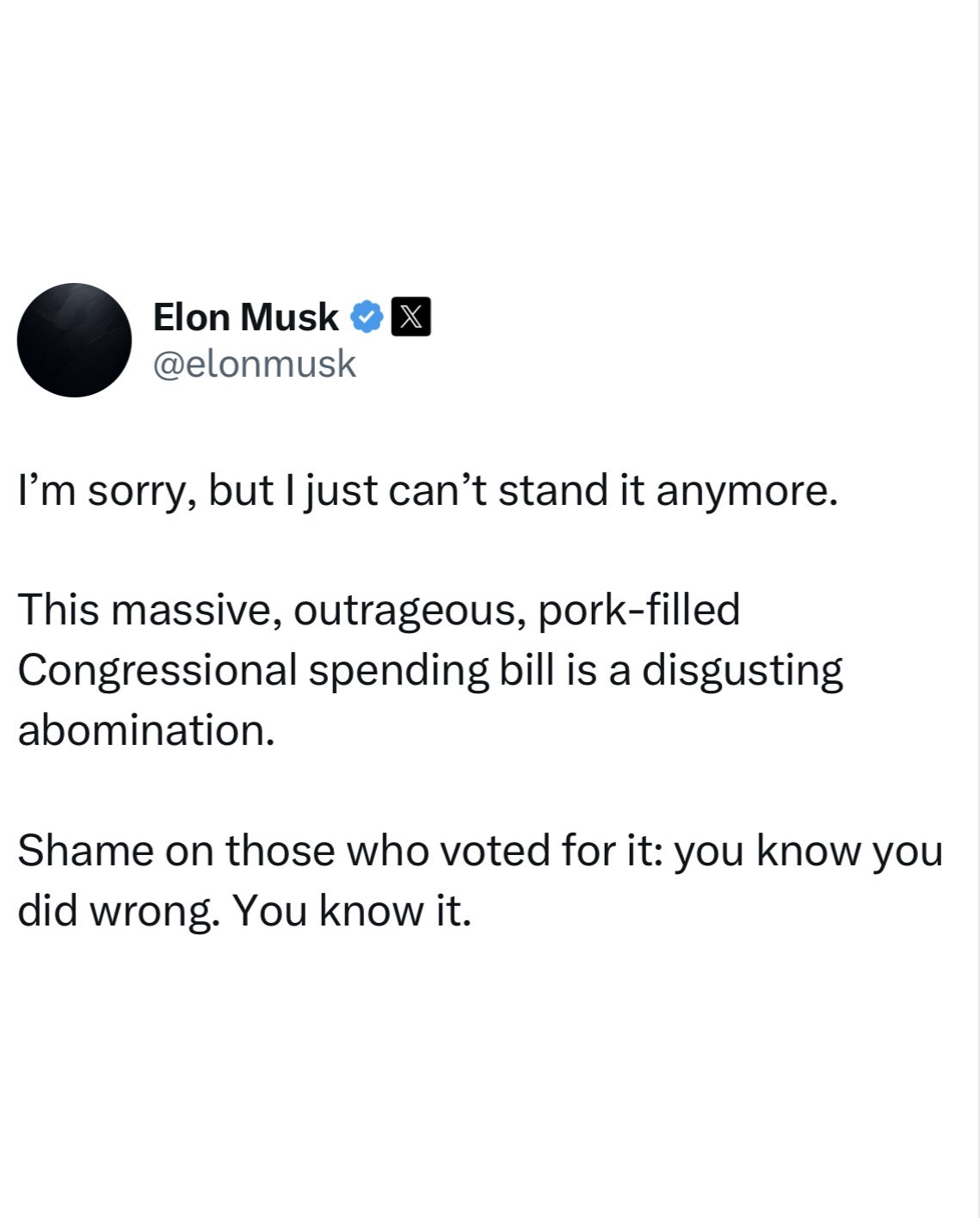Open the Elon Musk display name

(245, 317)
